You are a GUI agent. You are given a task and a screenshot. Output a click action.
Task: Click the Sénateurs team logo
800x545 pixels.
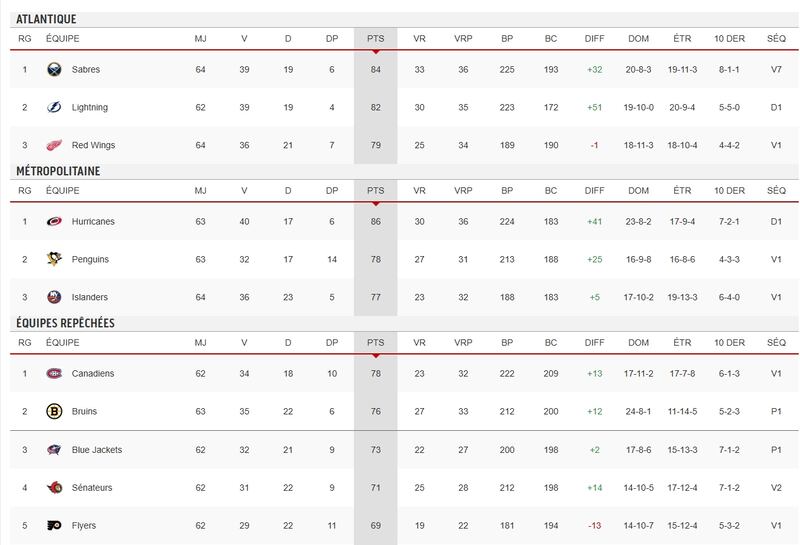pyautogui.click(x=54, y=488)
